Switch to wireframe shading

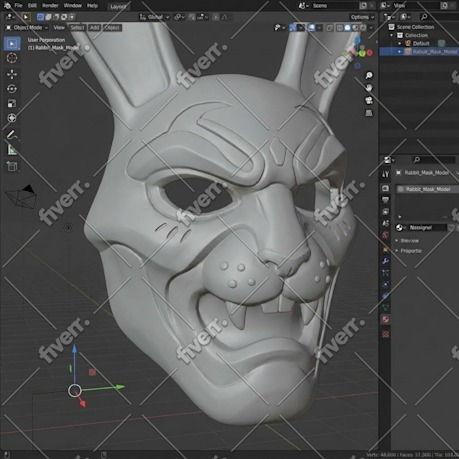coord(340,28)
